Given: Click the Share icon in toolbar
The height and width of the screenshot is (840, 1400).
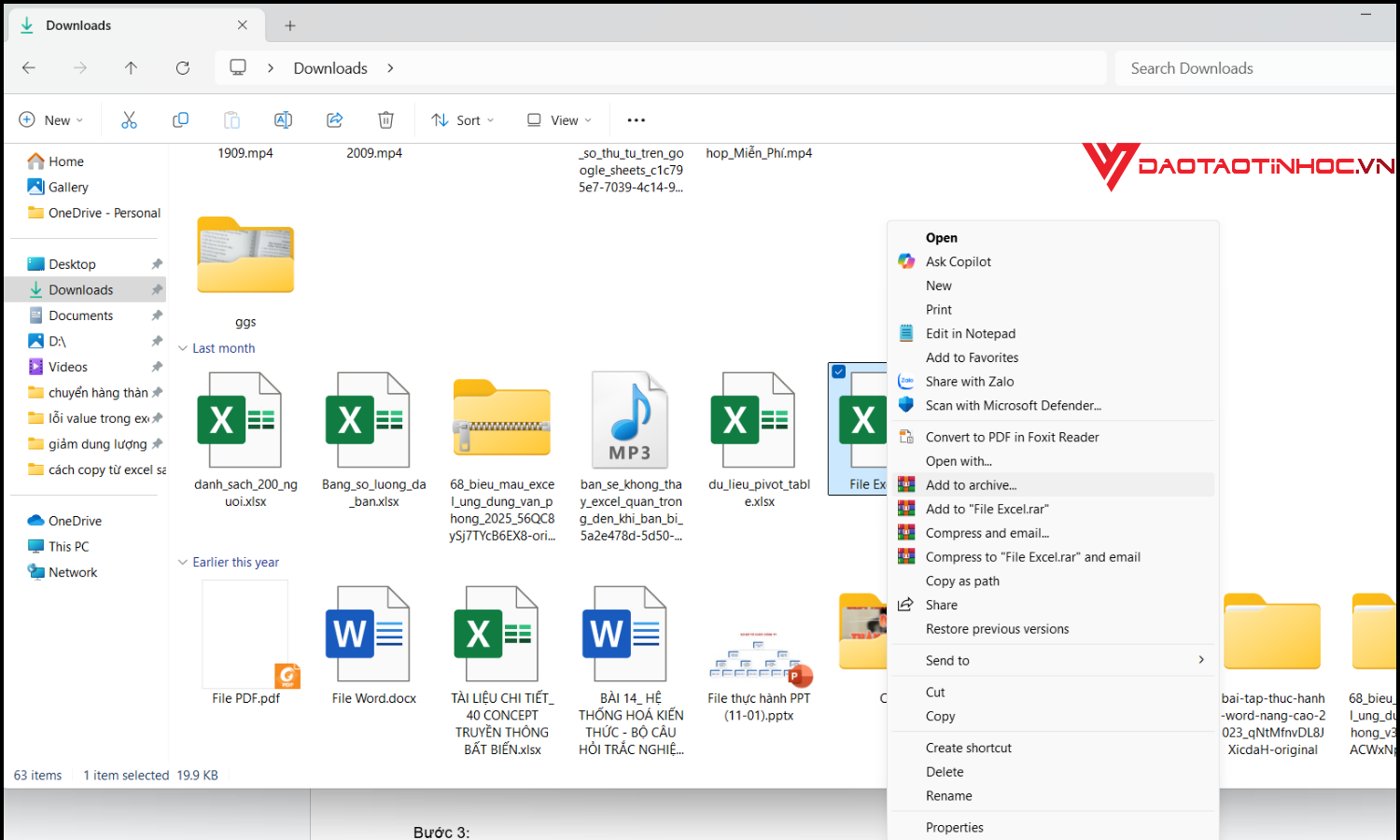Looking at the screenshot, I should [334, 120].
